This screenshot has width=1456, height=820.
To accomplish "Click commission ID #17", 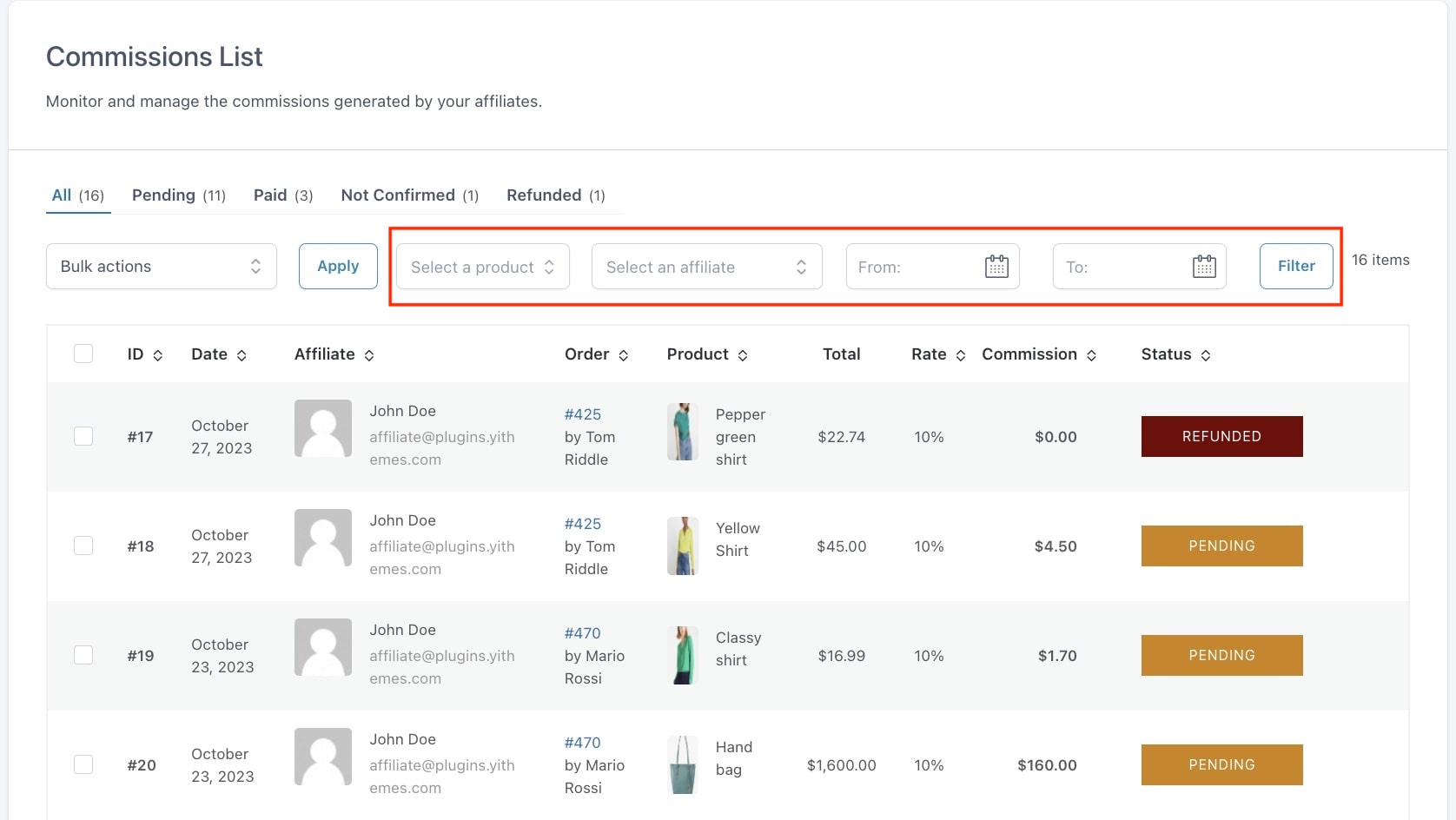I will click(140, 437).
